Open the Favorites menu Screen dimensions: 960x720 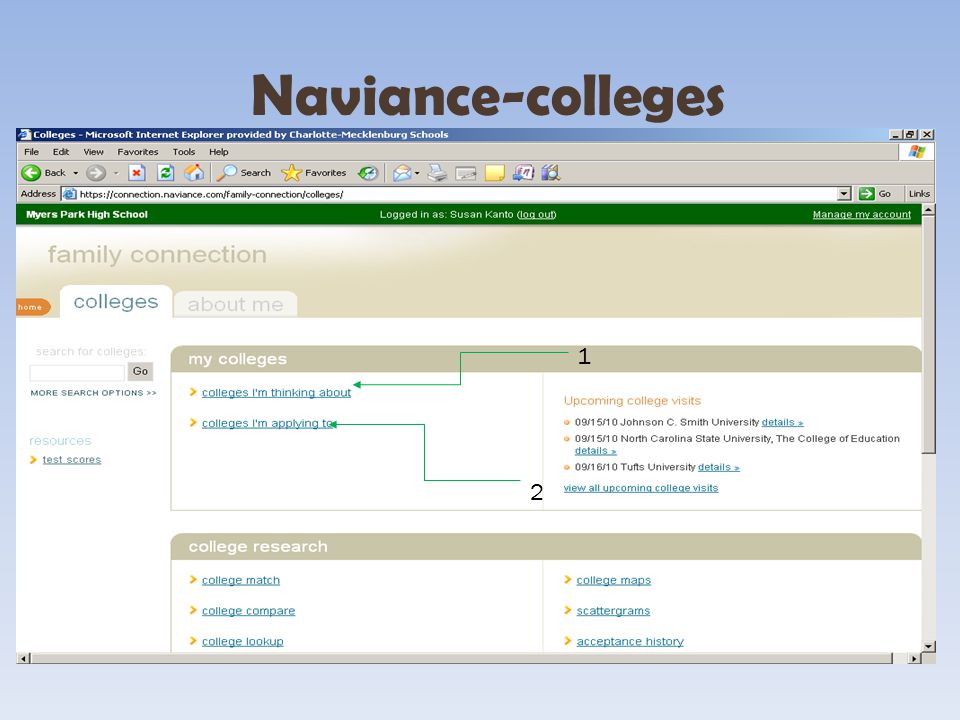tap(138, 152)
